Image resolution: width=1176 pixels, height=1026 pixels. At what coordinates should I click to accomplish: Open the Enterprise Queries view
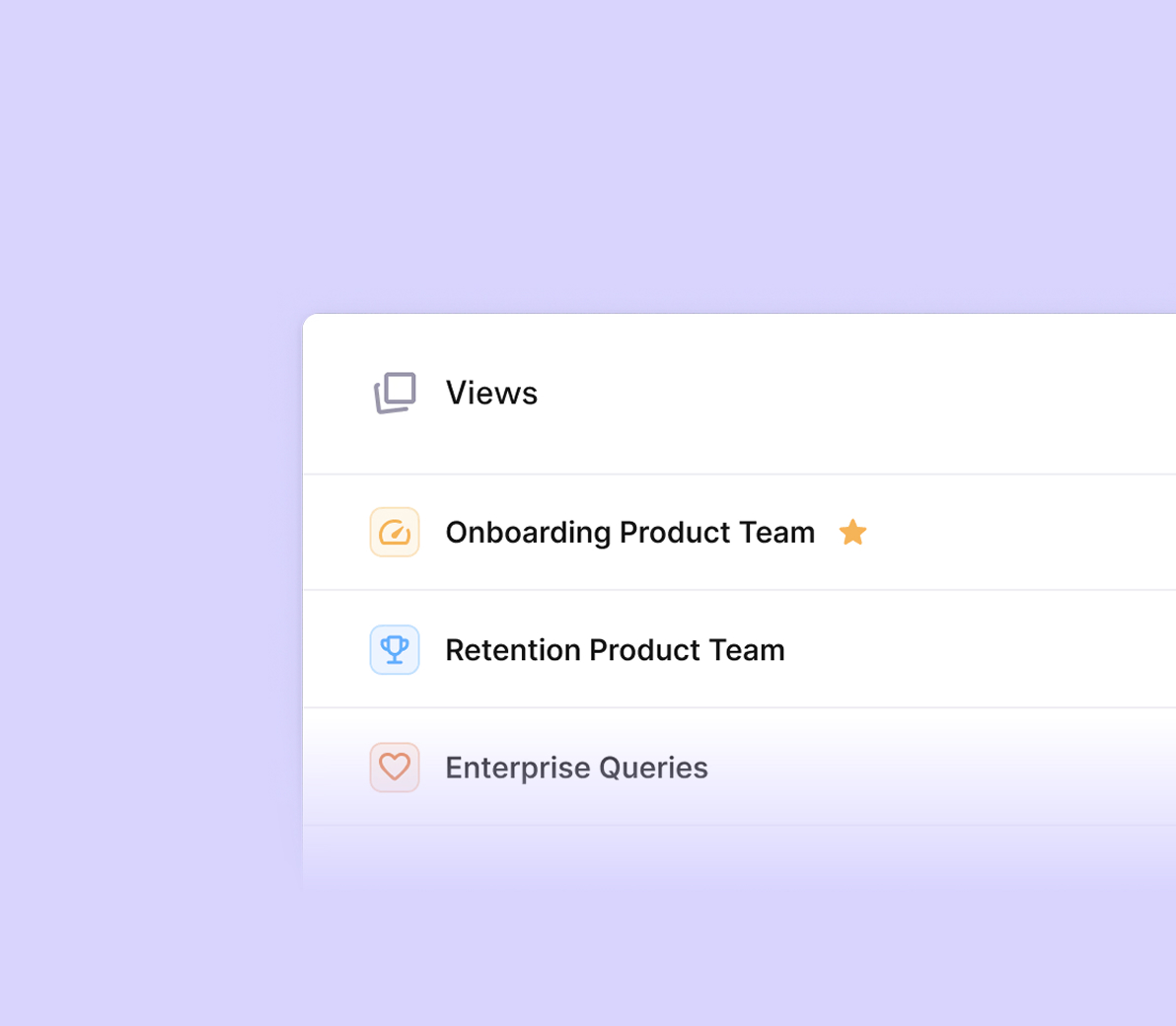click(x=576, y=768)
